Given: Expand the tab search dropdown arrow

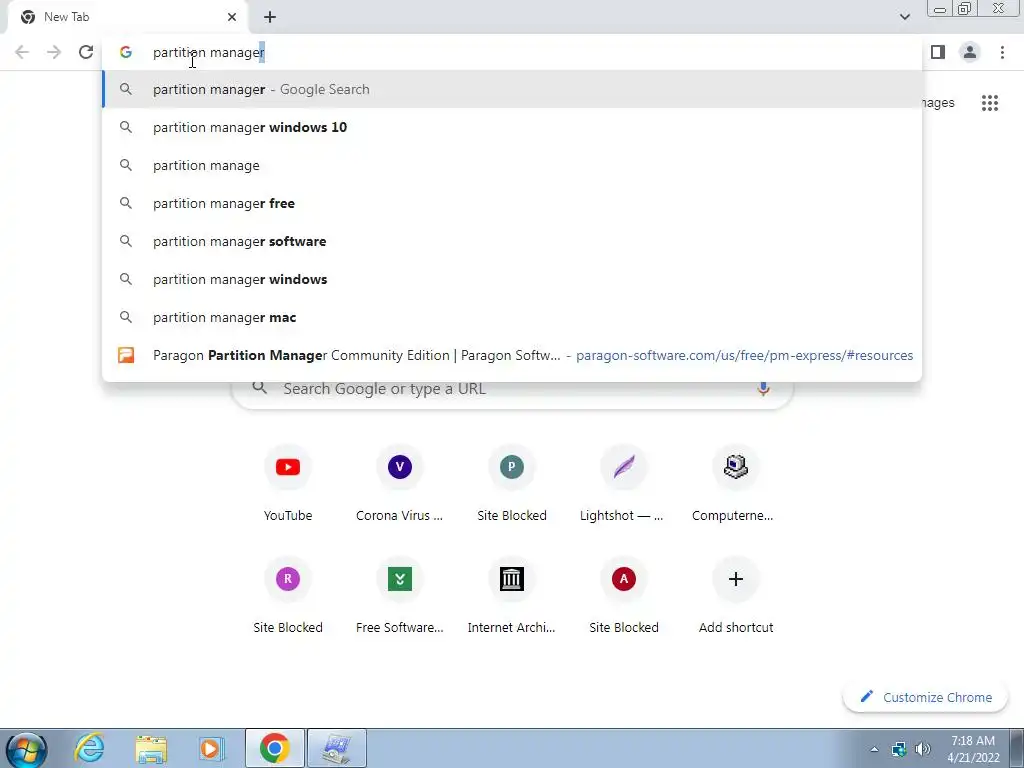Looking at the screenshot, I should coord(904,17).
